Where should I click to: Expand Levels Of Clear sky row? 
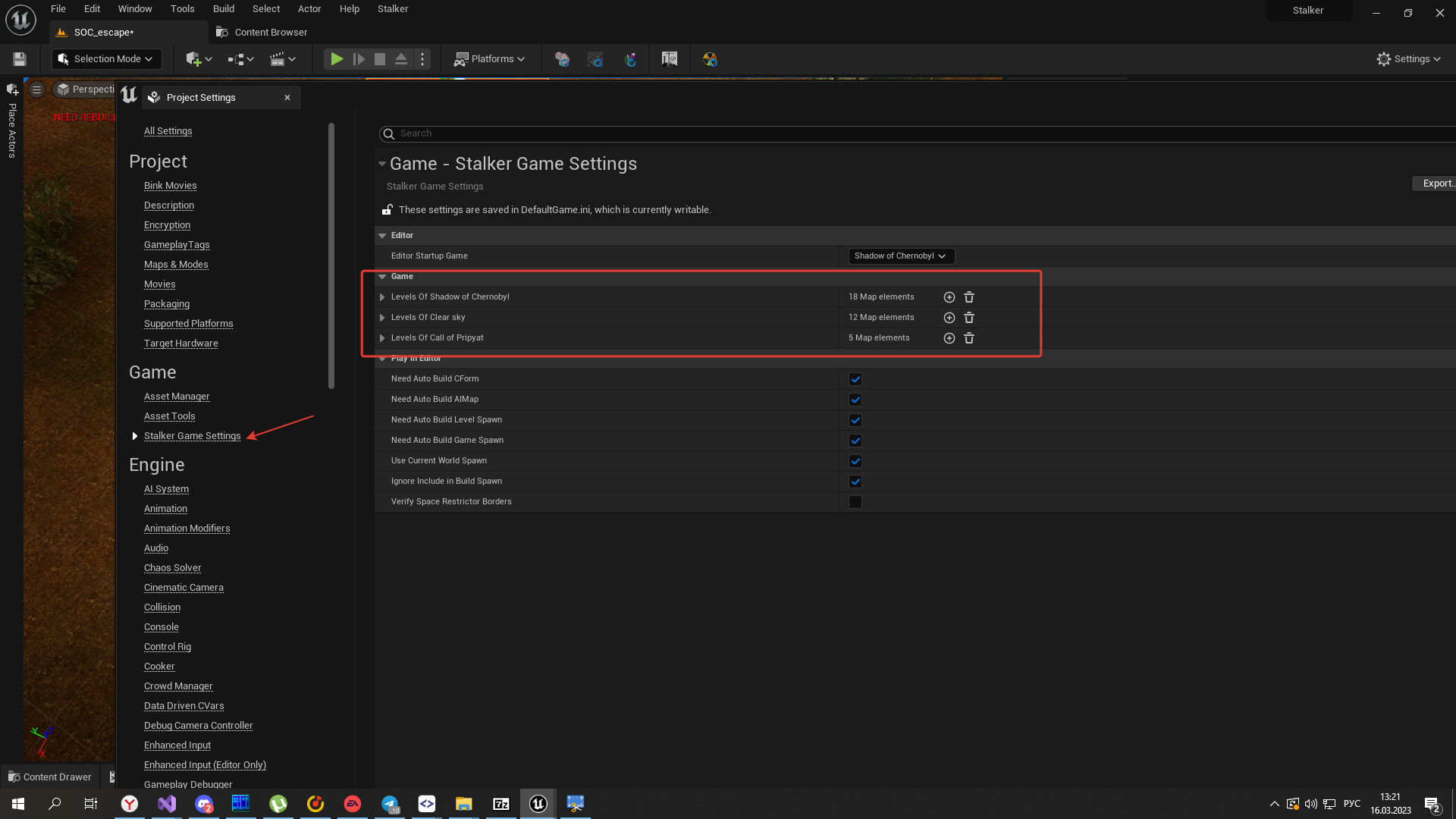(382, 318)
